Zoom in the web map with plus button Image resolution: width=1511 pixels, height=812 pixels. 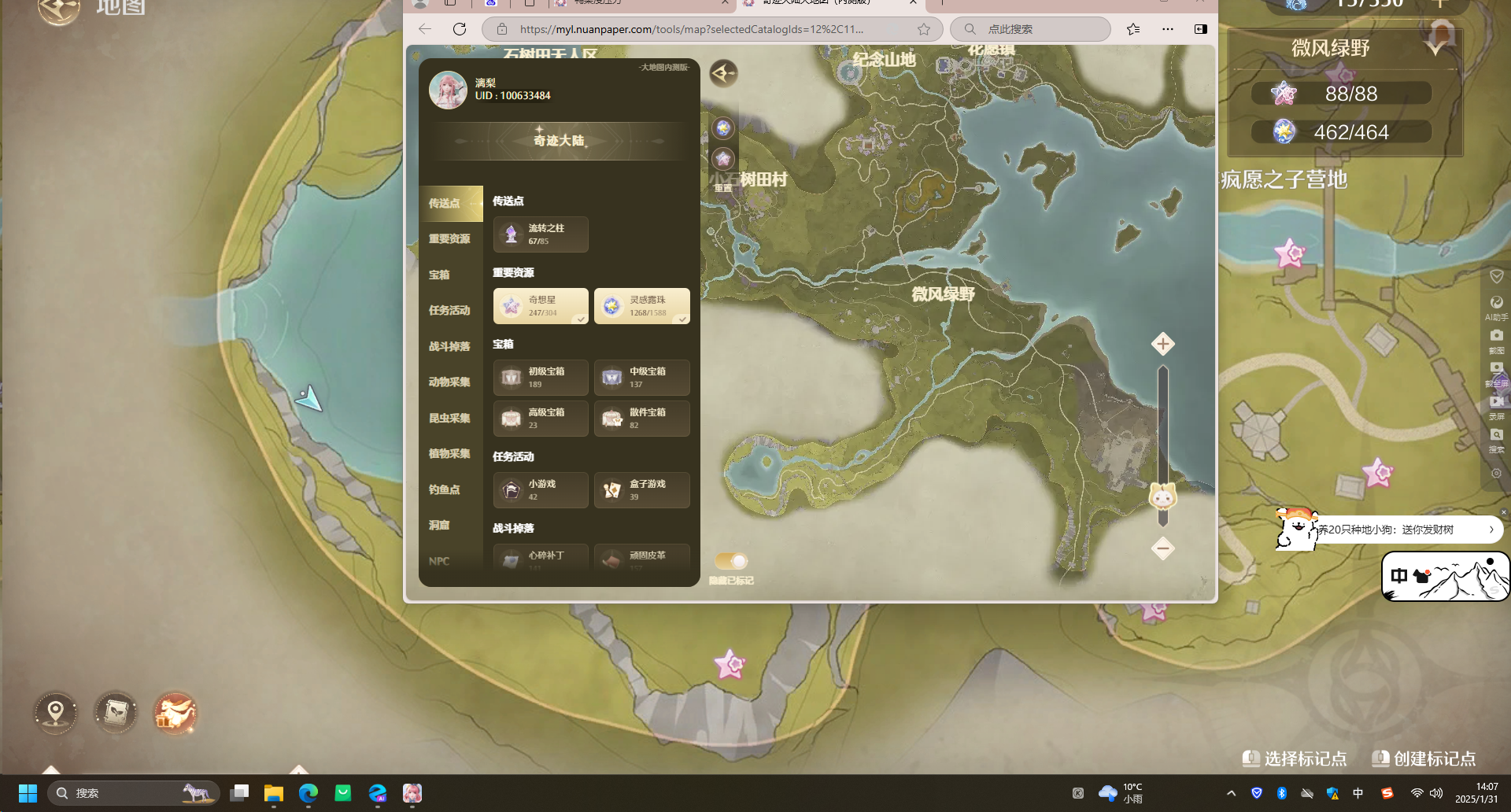[x=1162, y=344]
